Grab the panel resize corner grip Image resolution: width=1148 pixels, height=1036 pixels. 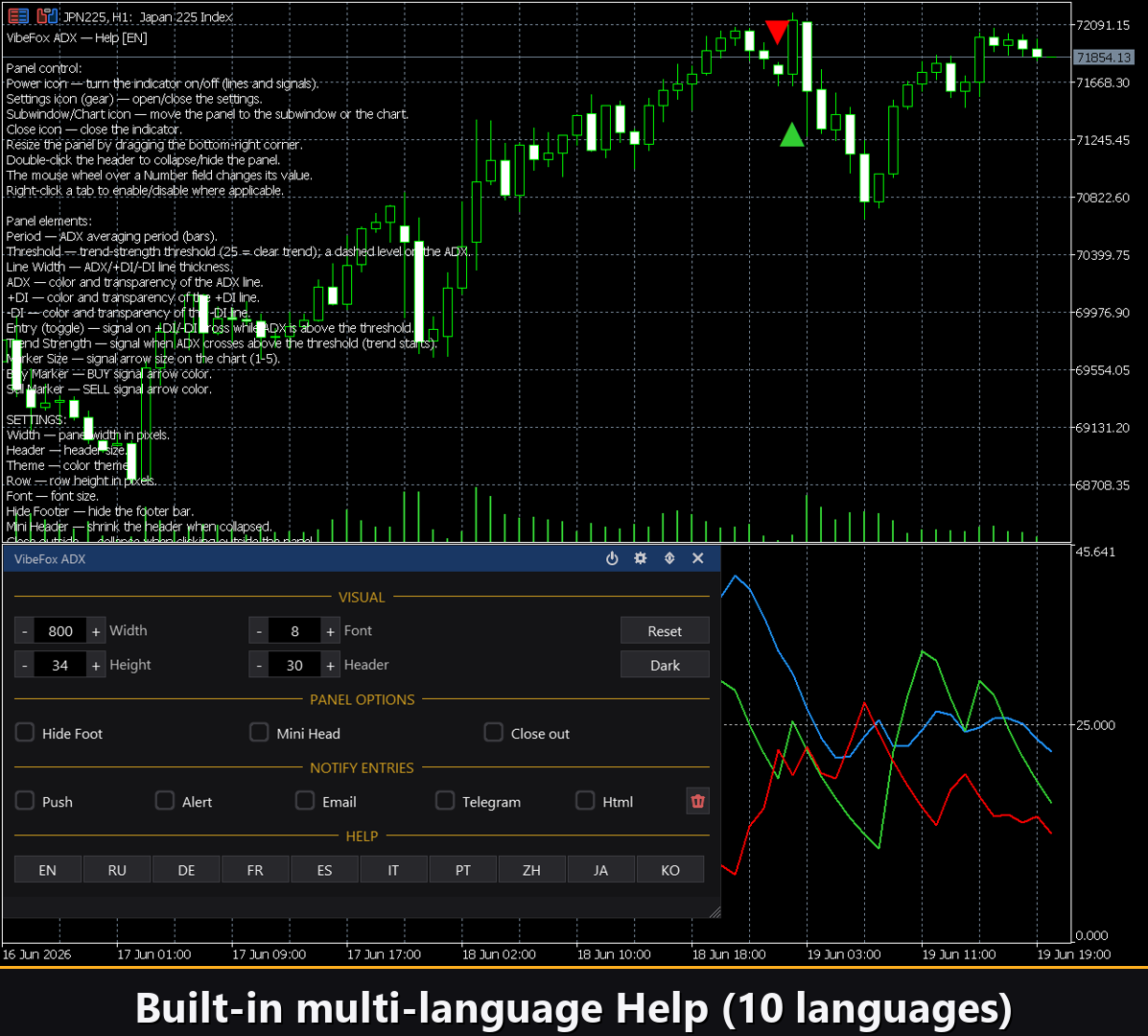pos(715,911)
